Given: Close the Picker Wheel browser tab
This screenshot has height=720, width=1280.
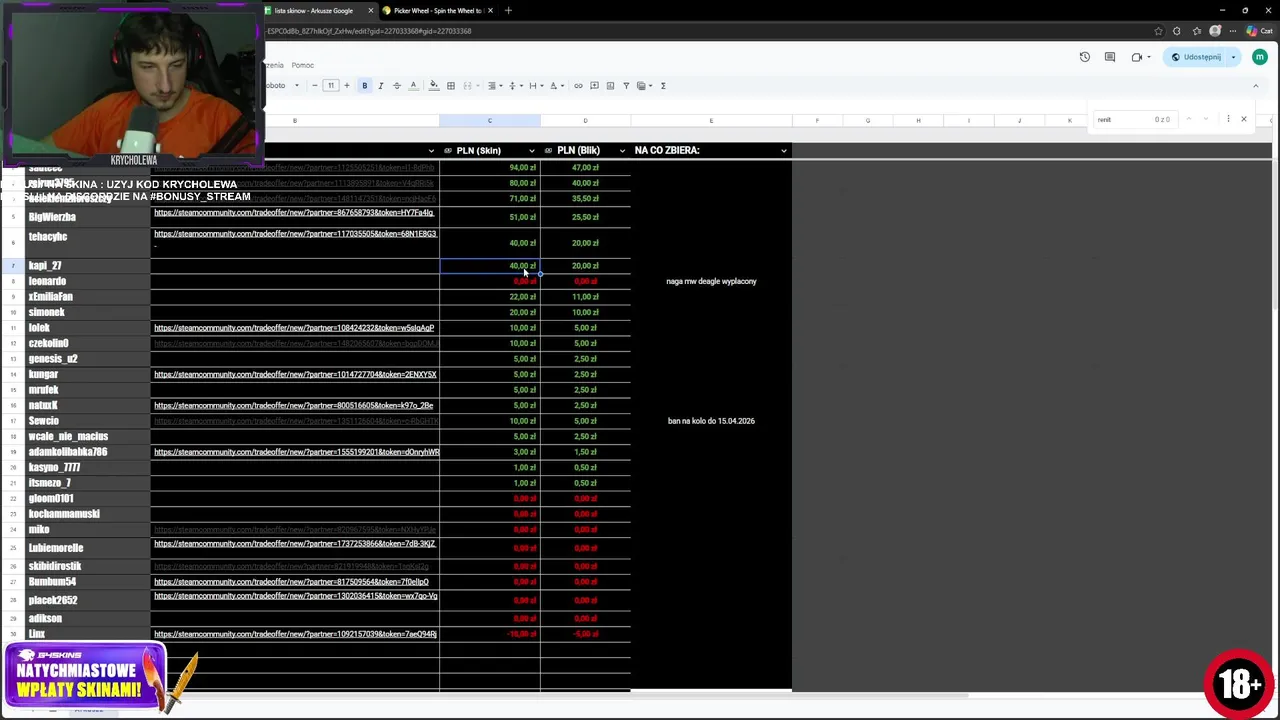Looking at the screenshot, I should [x=490, y=10].
